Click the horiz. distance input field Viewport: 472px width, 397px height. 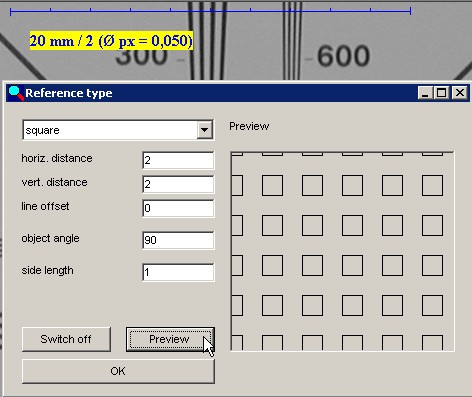[178, 160]
